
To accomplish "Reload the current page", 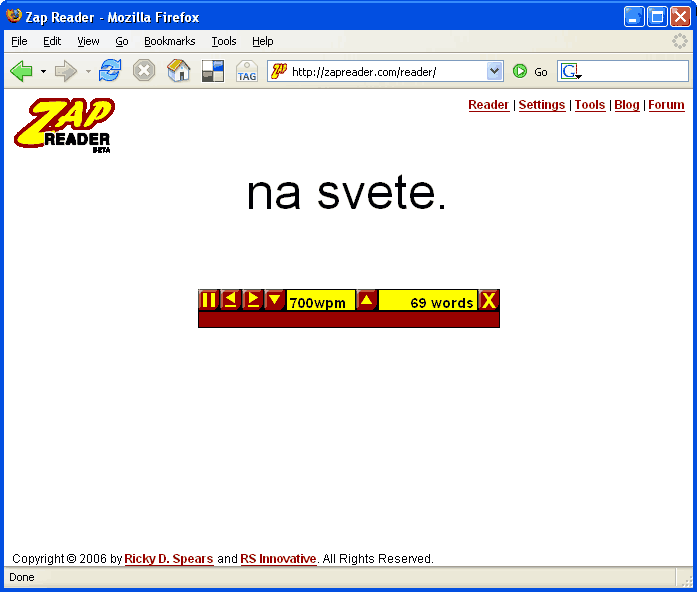I will click(x=110, y=71).
